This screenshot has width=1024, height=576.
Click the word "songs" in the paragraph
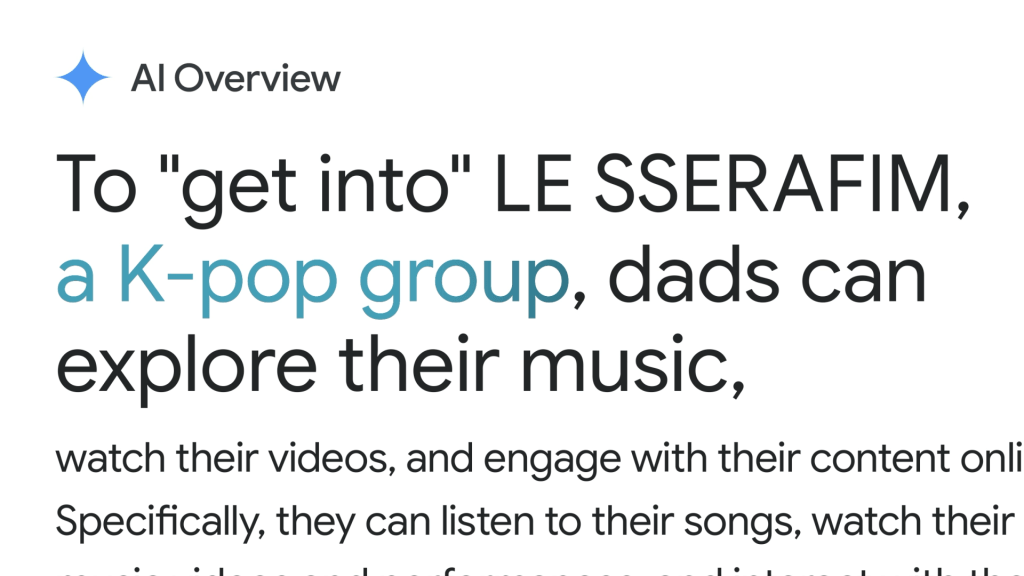tap(746, 522)
